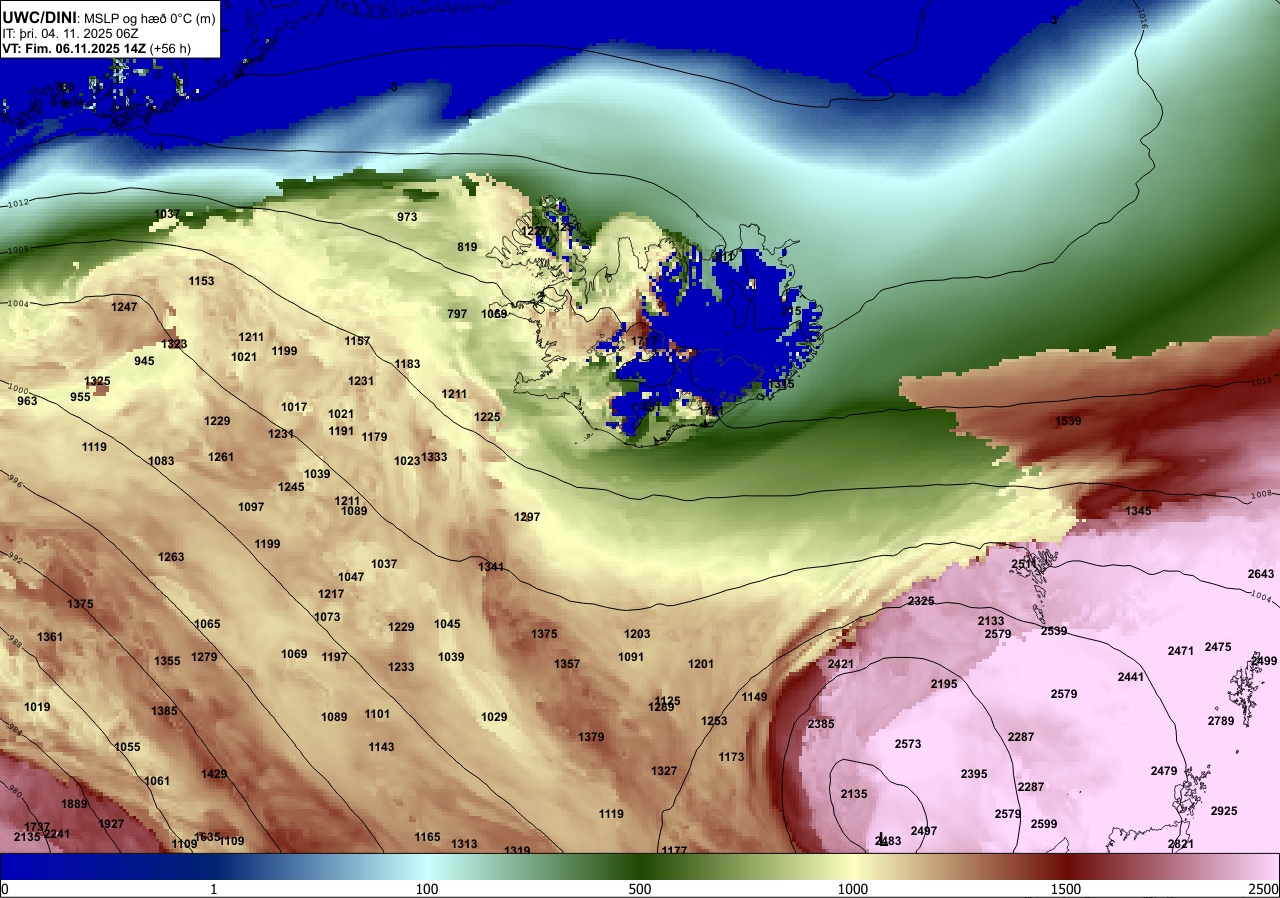This screenshot has height=898, width=1280.
Task: Pick the map value 2599
Action: point(1044,824)
